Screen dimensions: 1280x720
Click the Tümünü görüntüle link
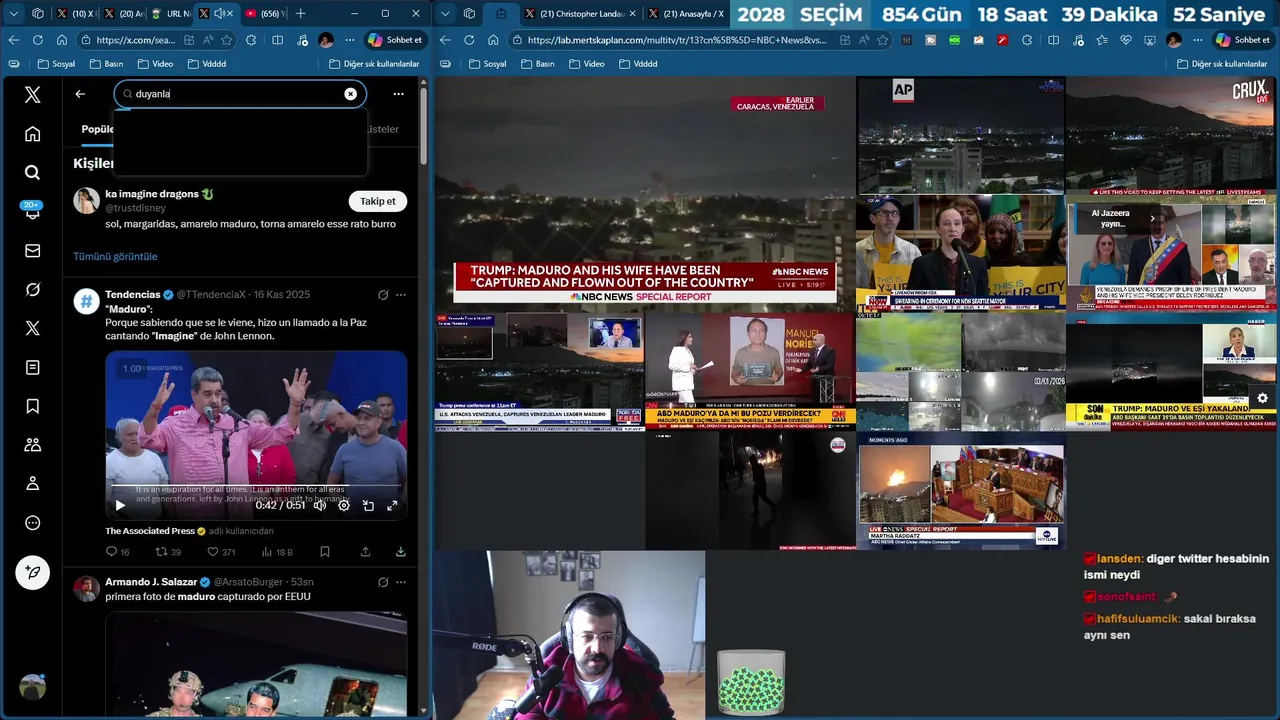[x=115, y=256]
